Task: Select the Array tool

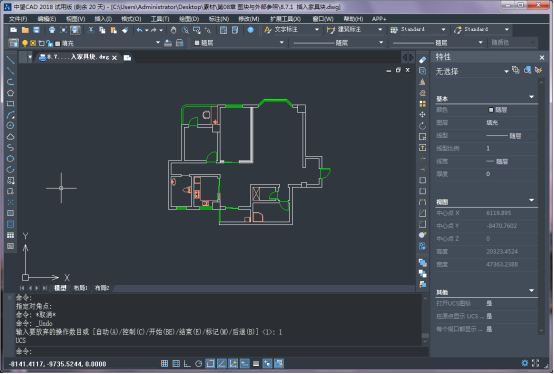Action: pyautogui.click(x=422, y=104)
